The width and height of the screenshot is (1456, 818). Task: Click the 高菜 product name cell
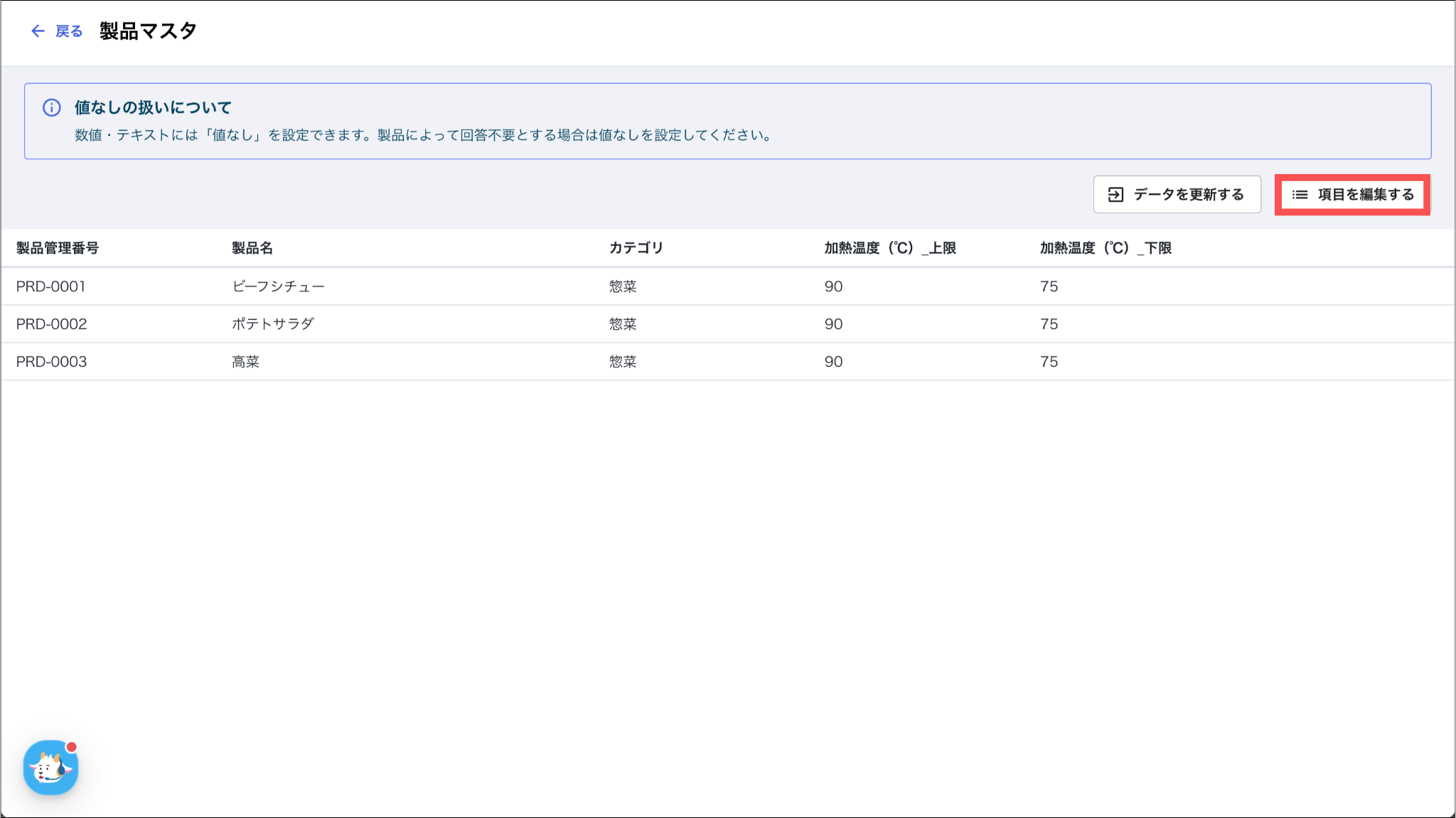tap(245, 362)
